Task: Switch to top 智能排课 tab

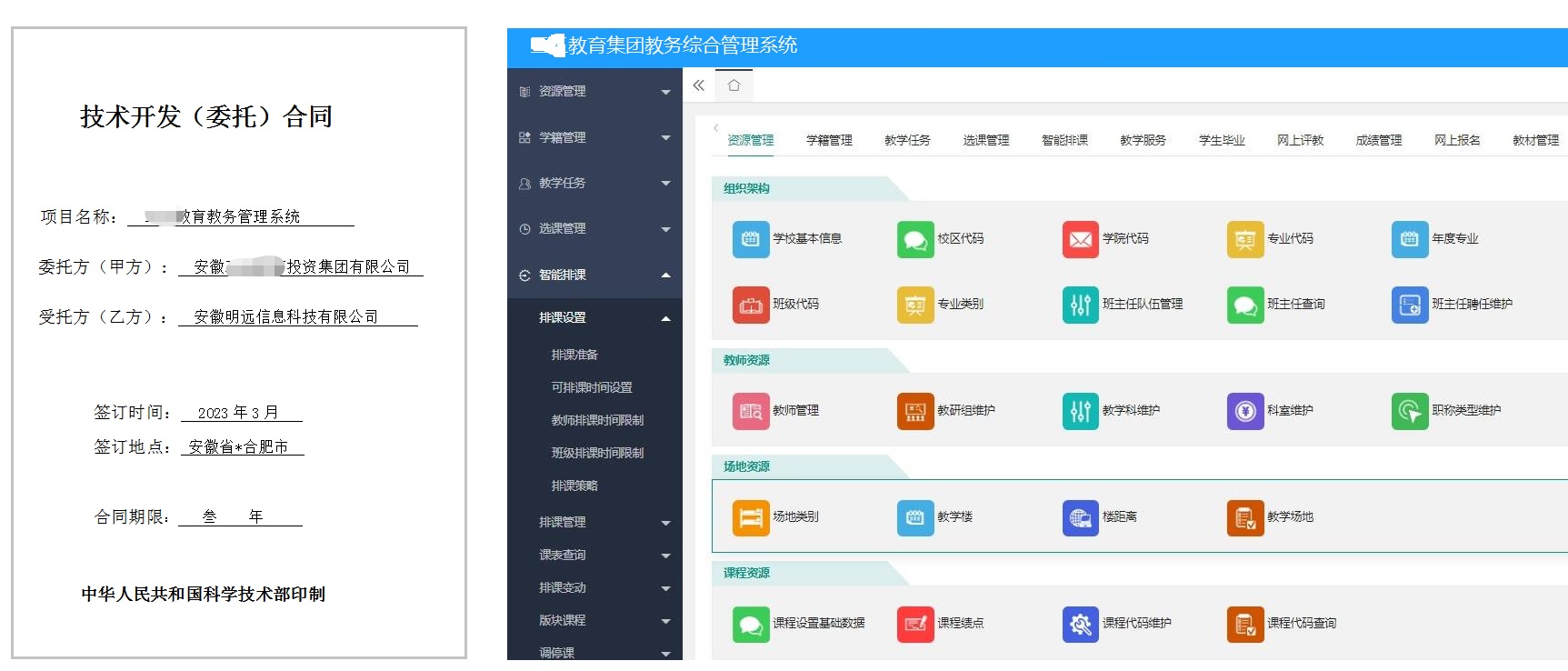Action: (1064, 140)
